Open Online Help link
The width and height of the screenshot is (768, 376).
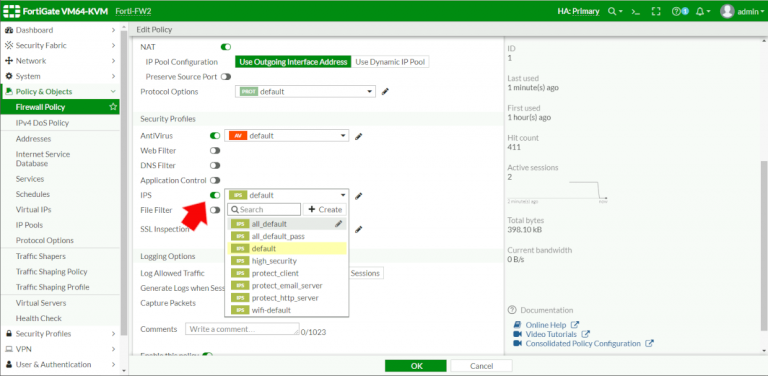click(546, 325)
